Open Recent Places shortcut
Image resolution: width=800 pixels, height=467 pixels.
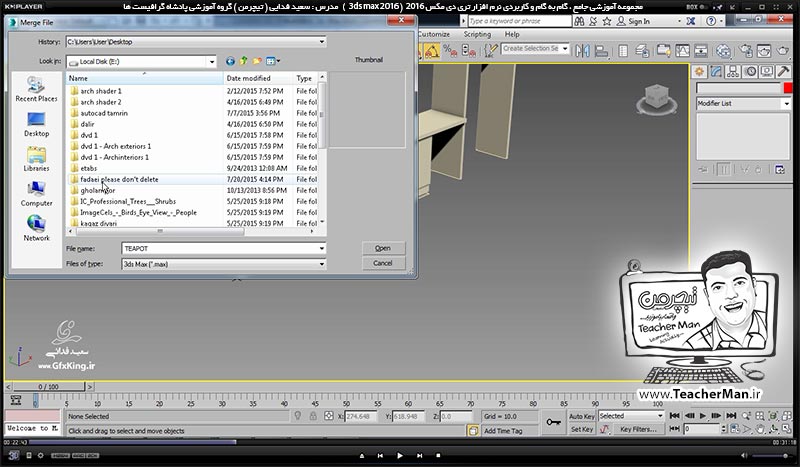coord(36,89)
